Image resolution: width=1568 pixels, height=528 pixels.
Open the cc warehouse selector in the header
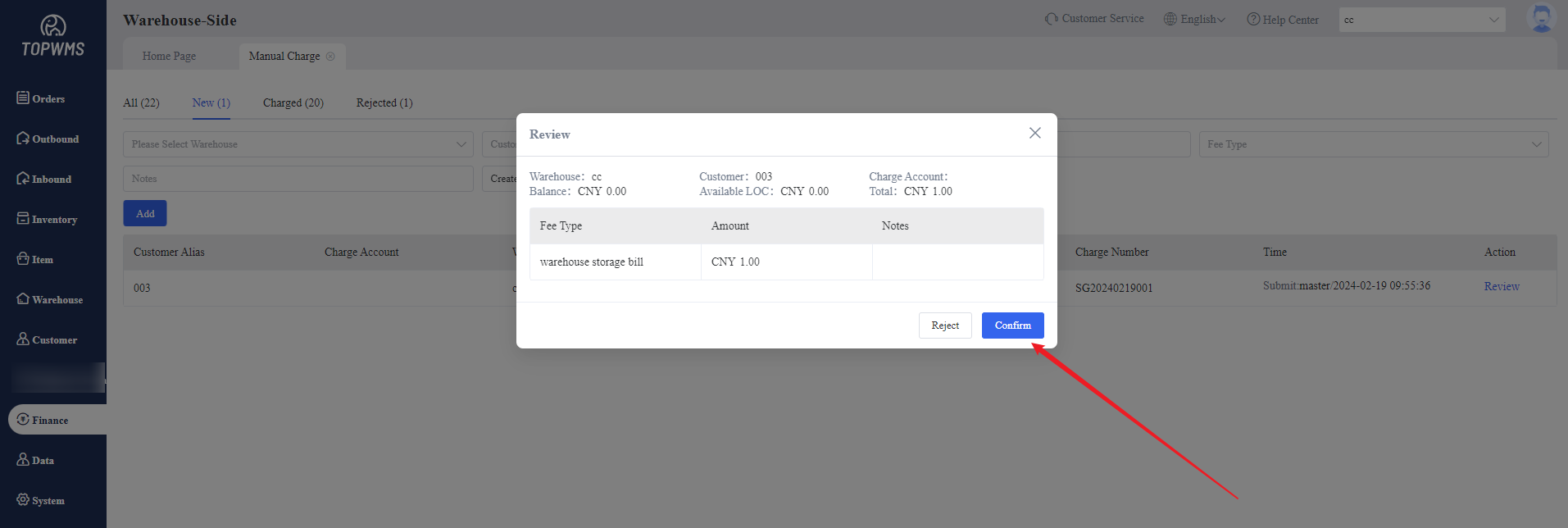tap(1421, 20)
